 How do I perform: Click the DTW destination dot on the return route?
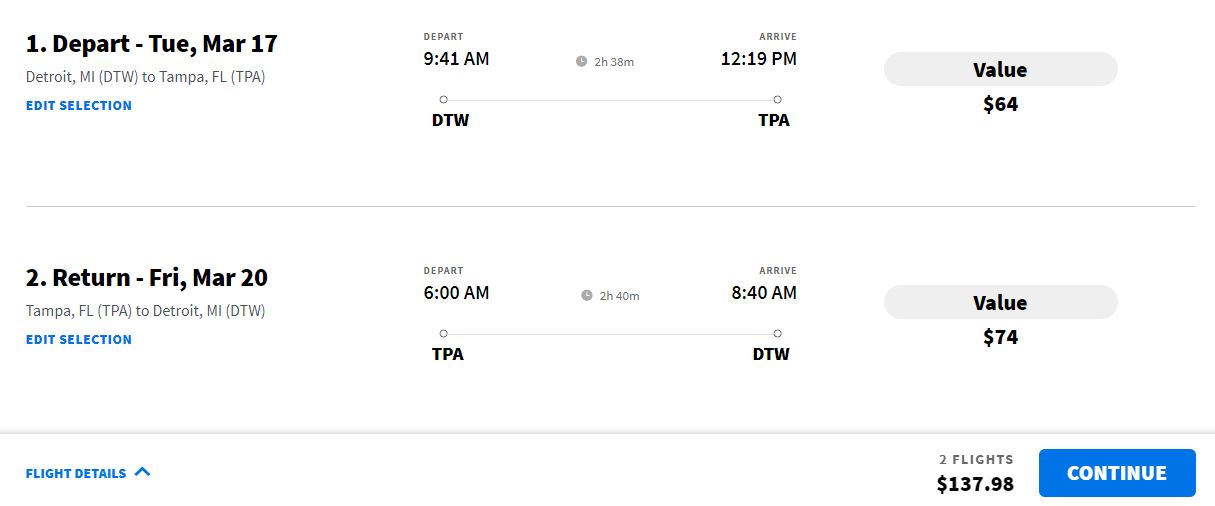coord(777,334)
